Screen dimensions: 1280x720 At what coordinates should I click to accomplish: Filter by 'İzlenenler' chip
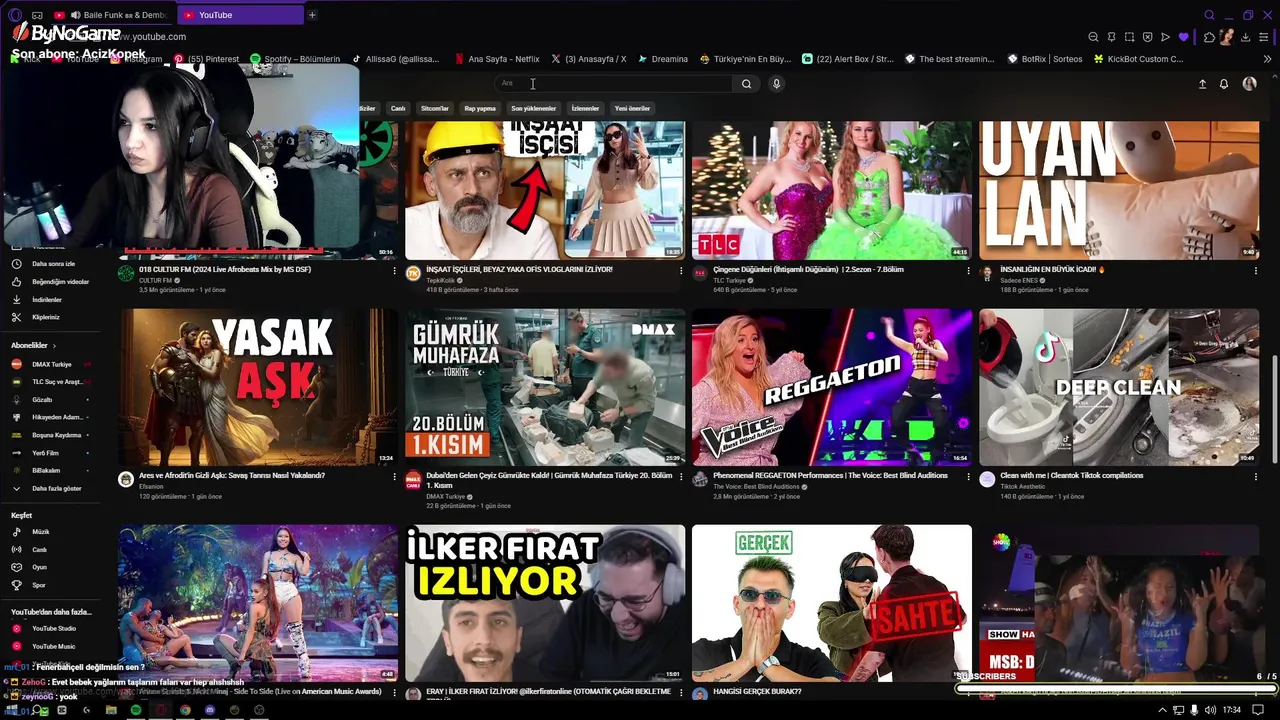point(585,108)
